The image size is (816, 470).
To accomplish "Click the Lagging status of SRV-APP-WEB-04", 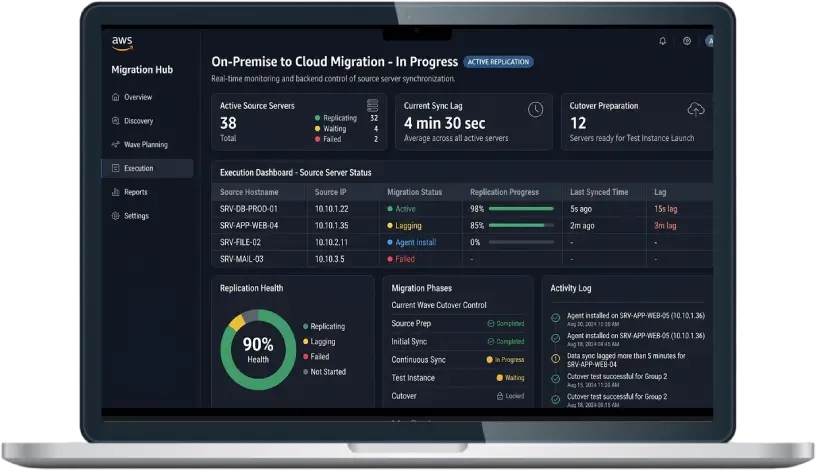I will [x=404, y=225].
